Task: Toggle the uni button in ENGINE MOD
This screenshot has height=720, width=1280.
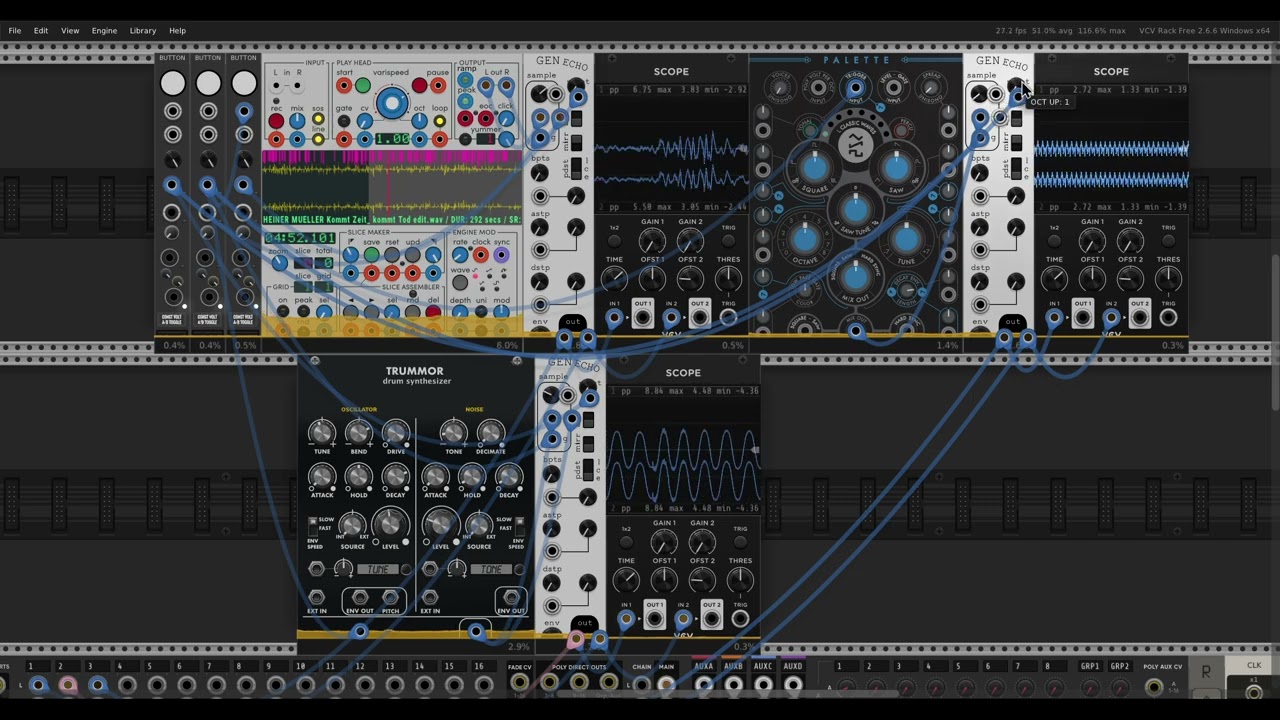Action: click(x=481, y=311)
